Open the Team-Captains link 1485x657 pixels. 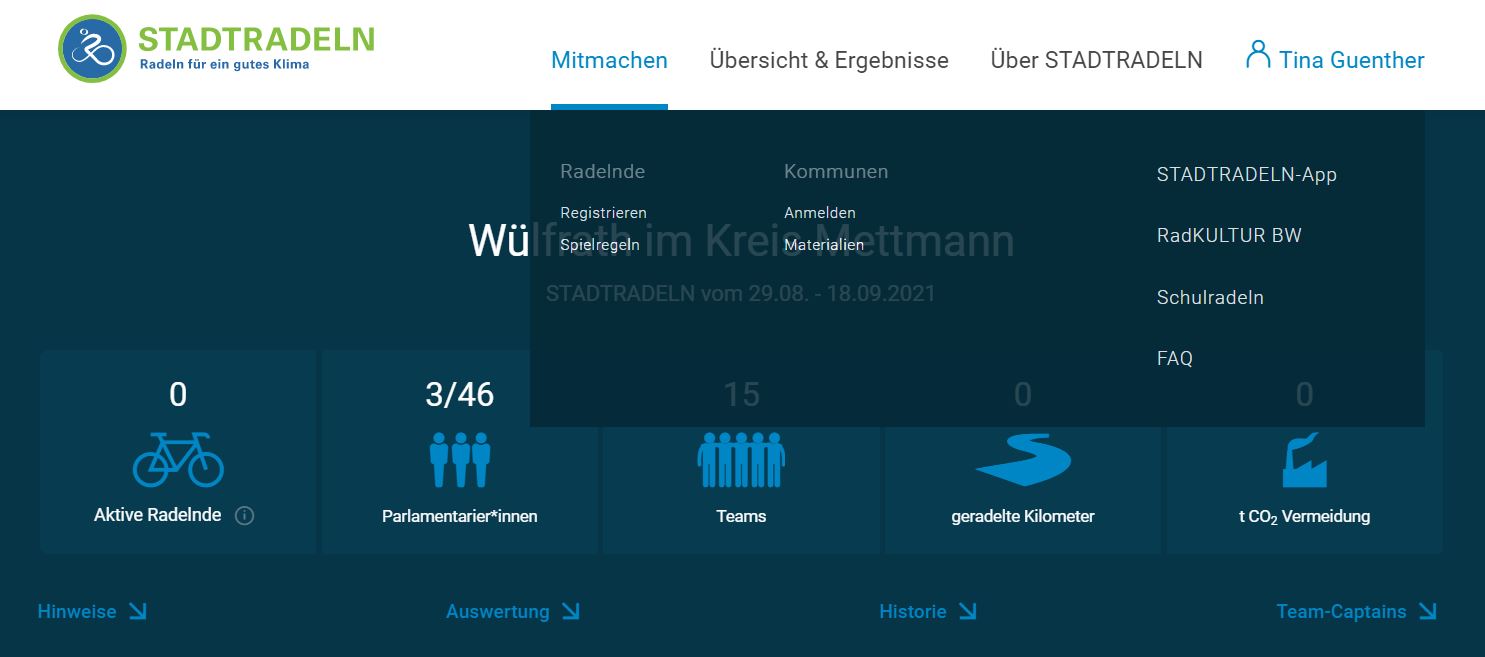(1341, 611)
